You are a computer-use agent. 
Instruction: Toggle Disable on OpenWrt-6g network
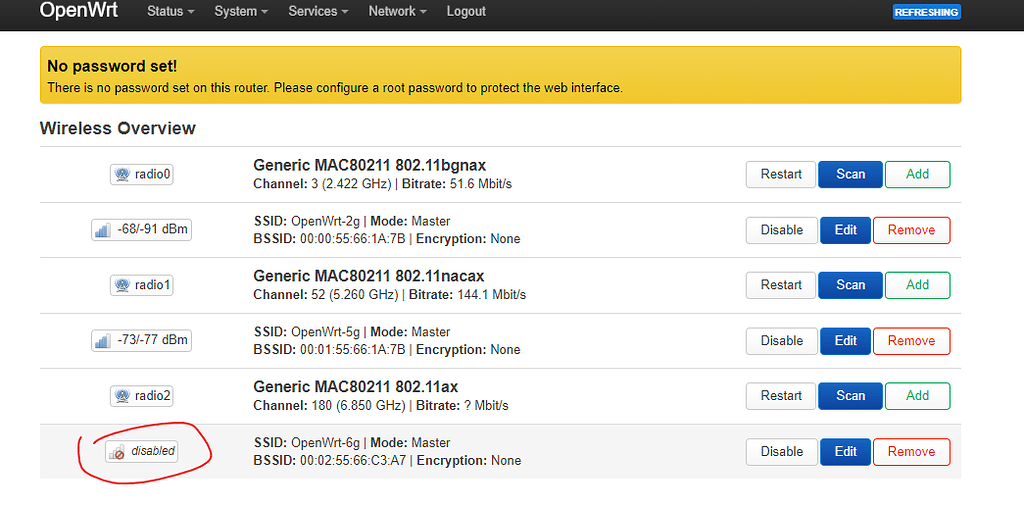tap(781, 452)
